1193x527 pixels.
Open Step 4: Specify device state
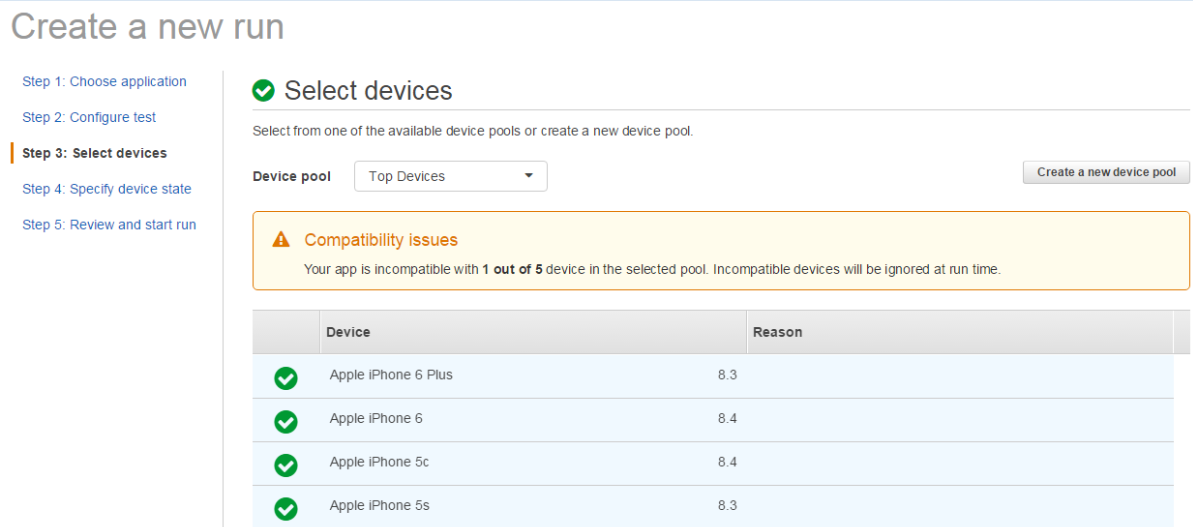107,189
